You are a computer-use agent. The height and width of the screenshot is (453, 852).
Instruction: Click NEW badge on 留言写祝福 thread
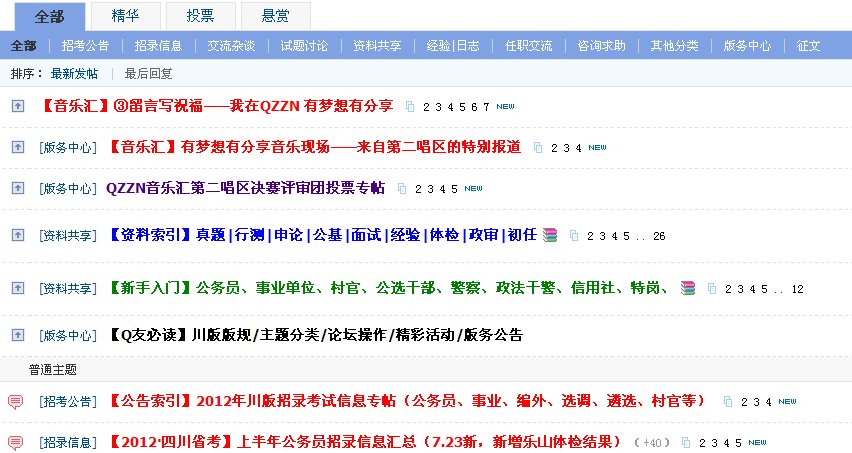pos(505,106)
